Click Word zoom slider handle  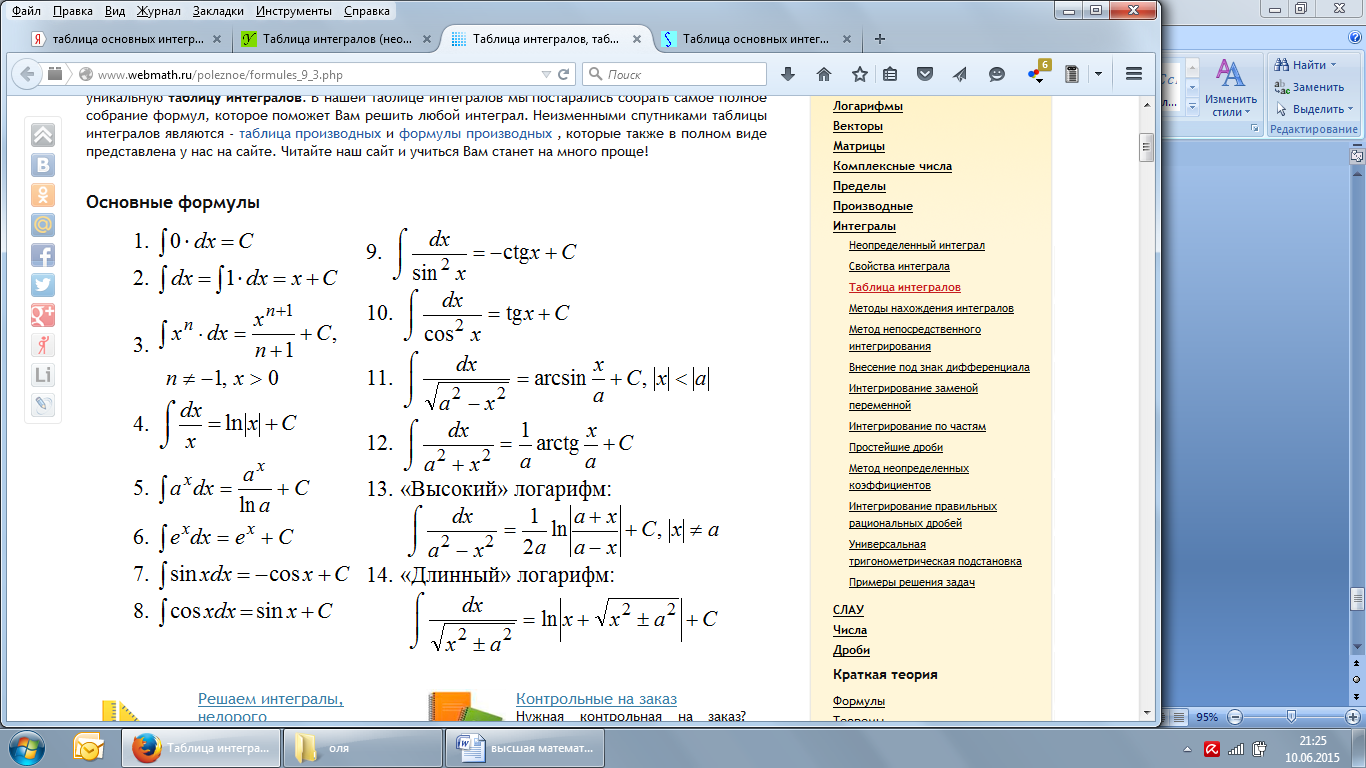pos(1291,717)
